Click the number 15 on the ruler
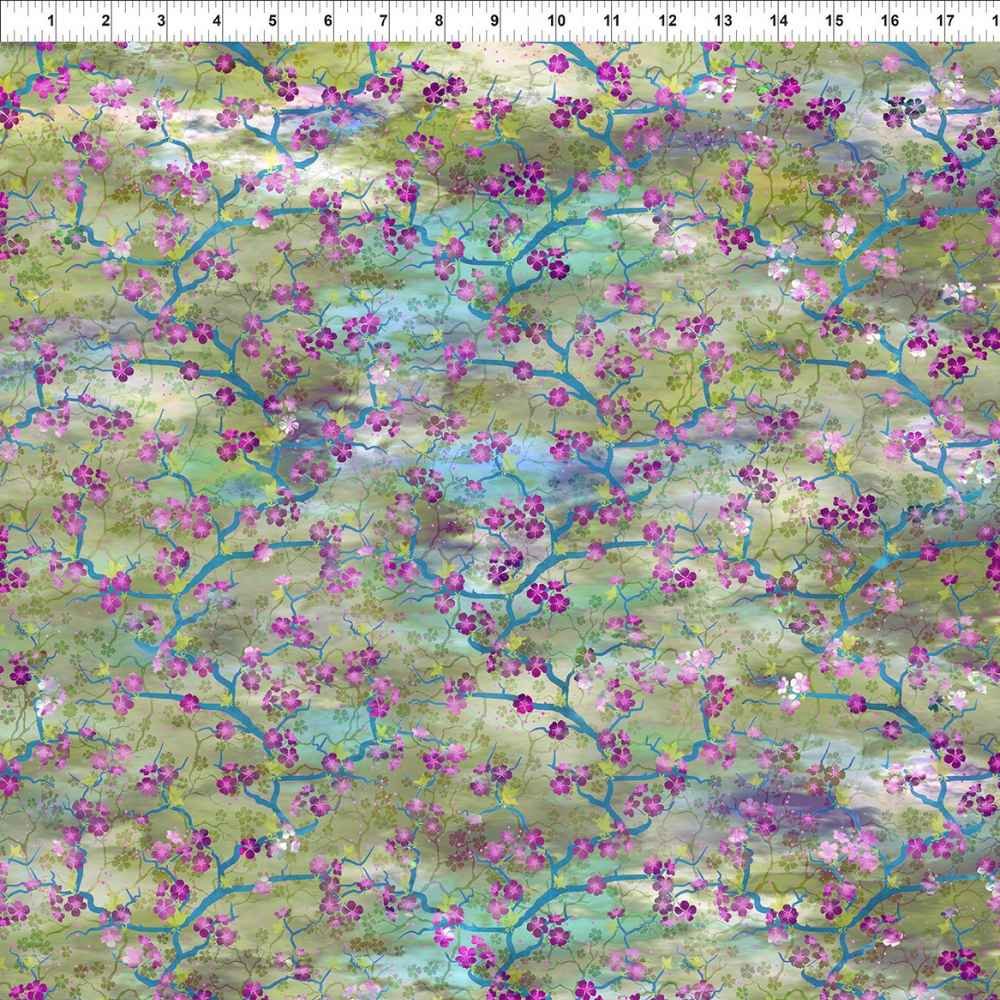The width and height of the screenshot is (1000, 1000). click(834, 20)
